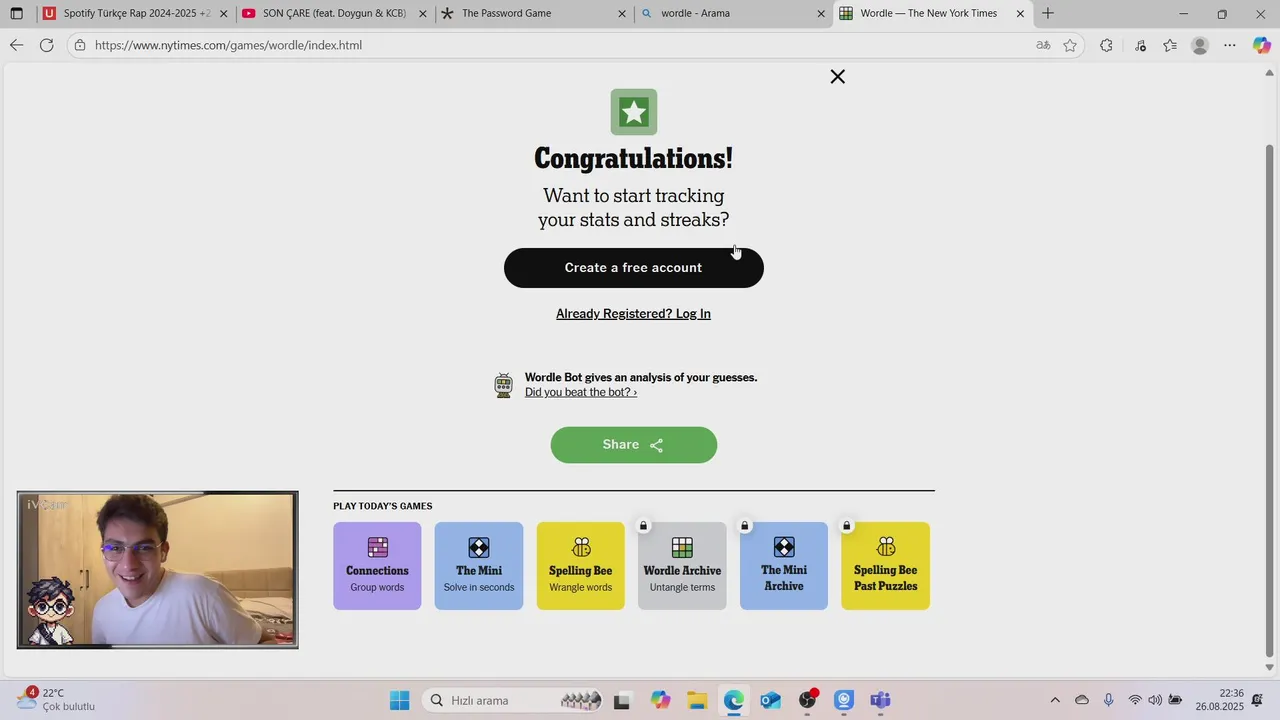Open Edge Settings and more menu
Image resolution: width=1280 pixels, height=720 pixels.
pyautogui.click(x=1230, y=45)
